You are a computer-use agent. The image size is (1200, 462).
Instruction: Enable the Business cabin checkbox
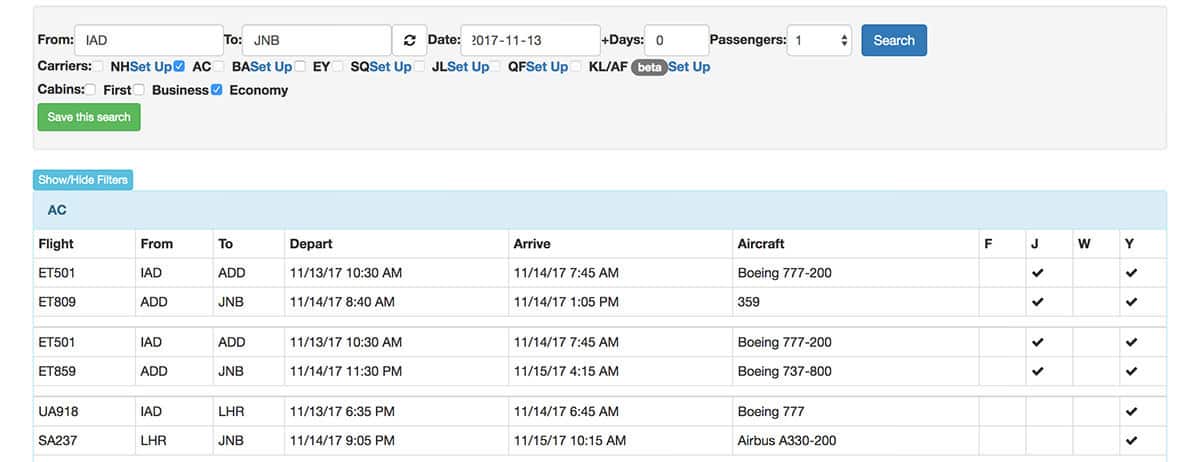(x=139, y=90)
